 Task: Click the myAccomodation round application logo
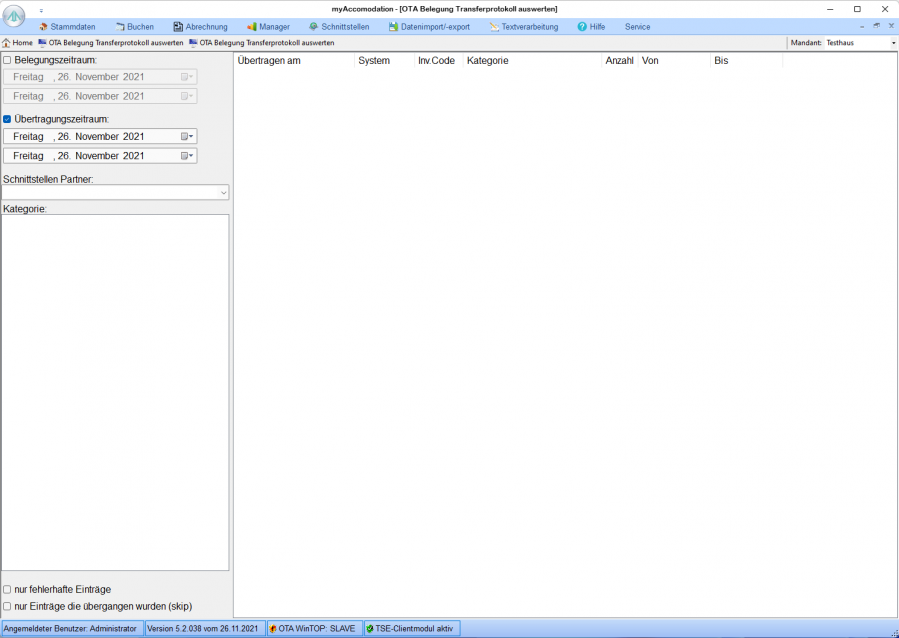pyautogui.click(x=14, y=17)
